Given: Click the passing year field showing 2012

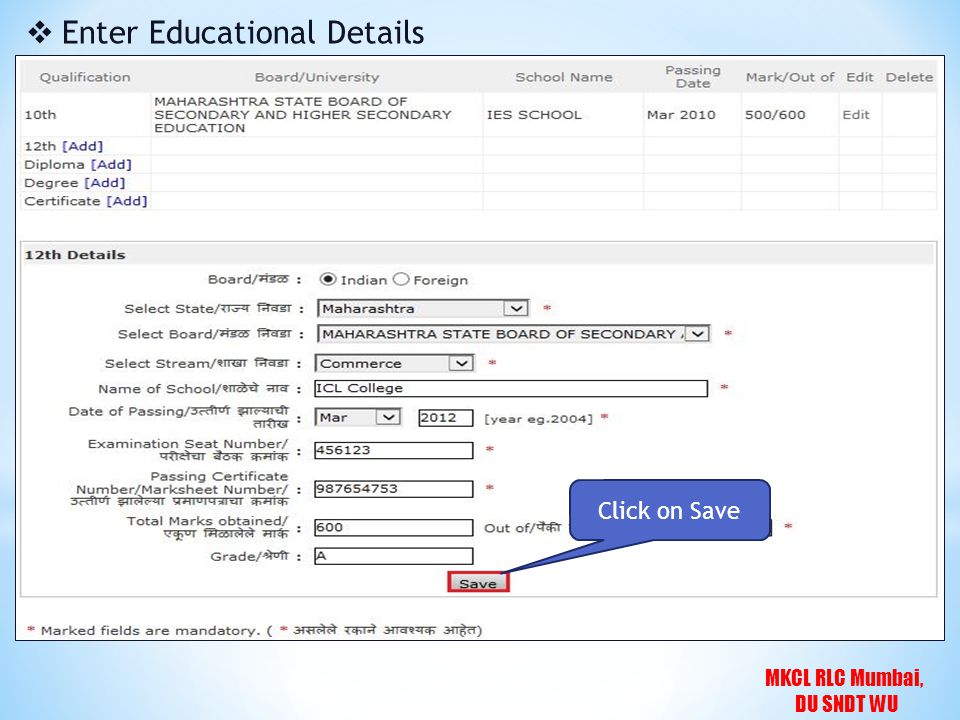Looking at the screenshot, I should 446,418.
